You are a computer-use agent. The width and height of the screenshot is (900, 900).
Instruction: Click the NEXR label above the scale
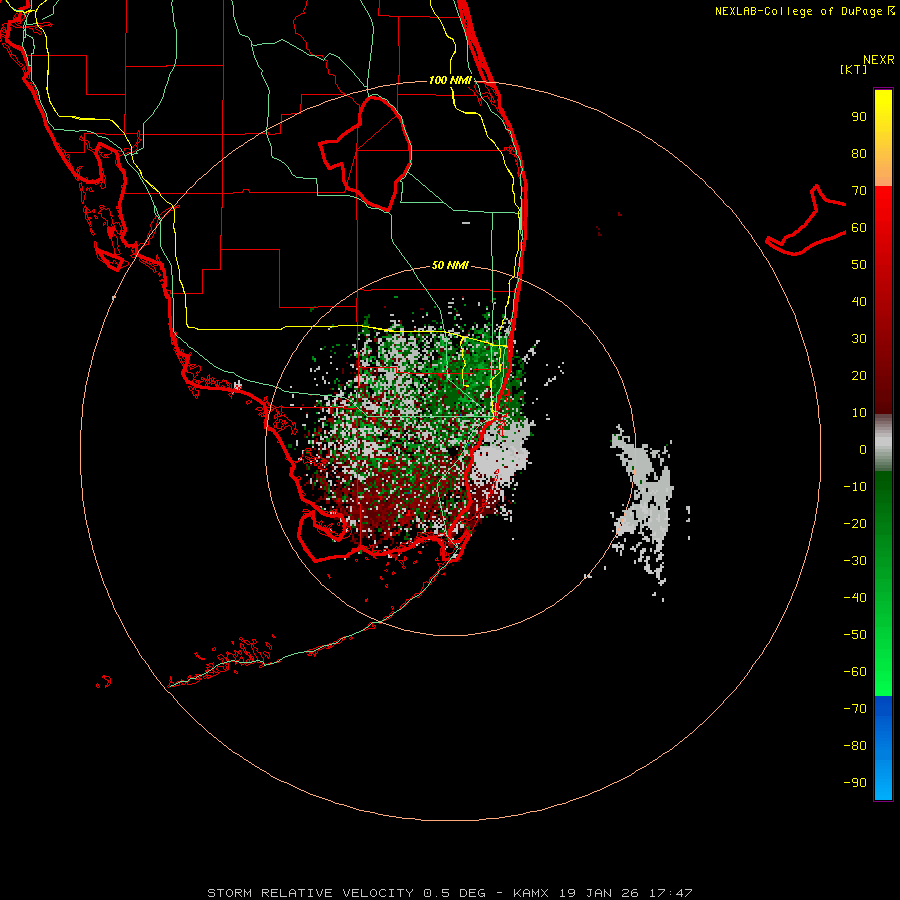[x=879, y=60]
